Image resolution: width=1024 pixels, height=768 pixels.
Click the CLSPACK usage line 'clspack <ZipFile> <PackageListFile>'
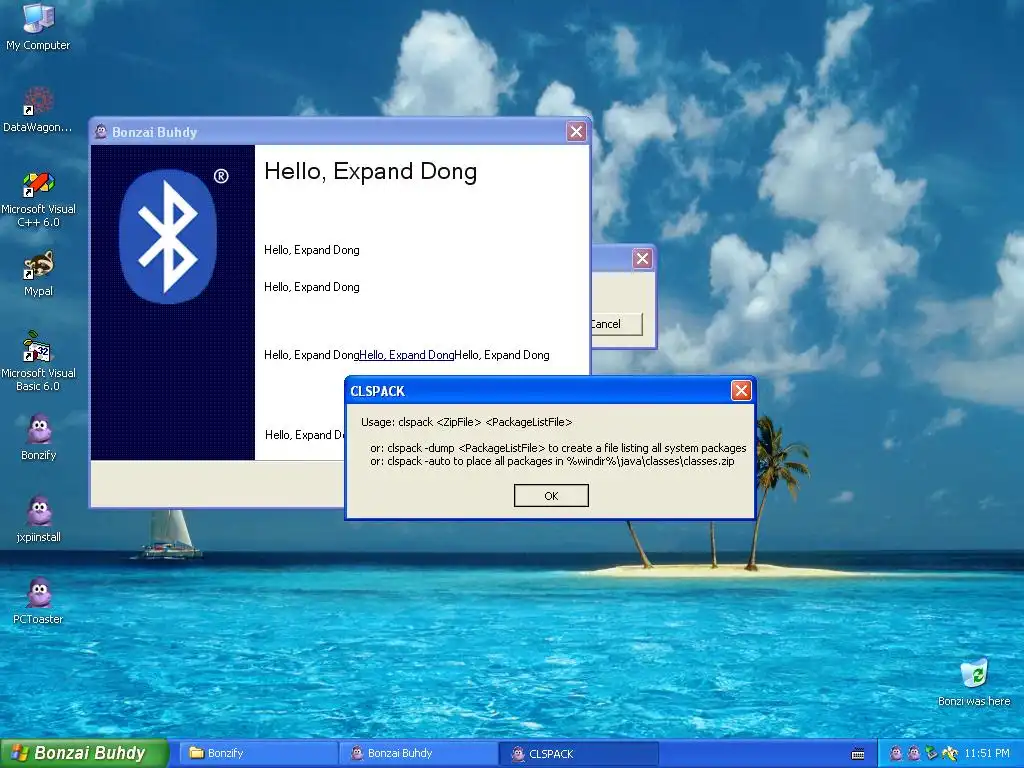pyautogui.click(x=466, y=422)
